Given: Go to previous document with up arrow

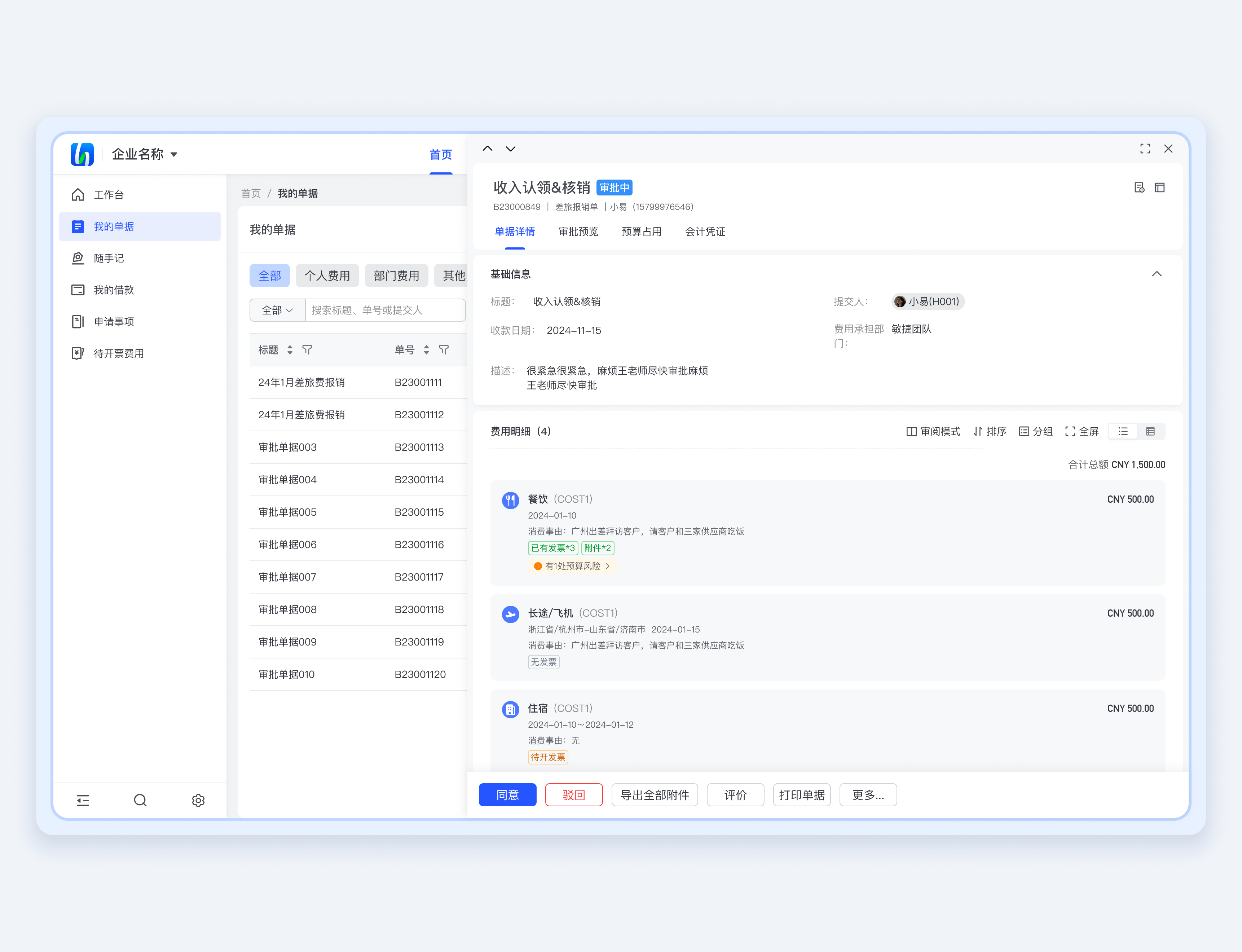Looking at the screenshot, I should [487, 149].
